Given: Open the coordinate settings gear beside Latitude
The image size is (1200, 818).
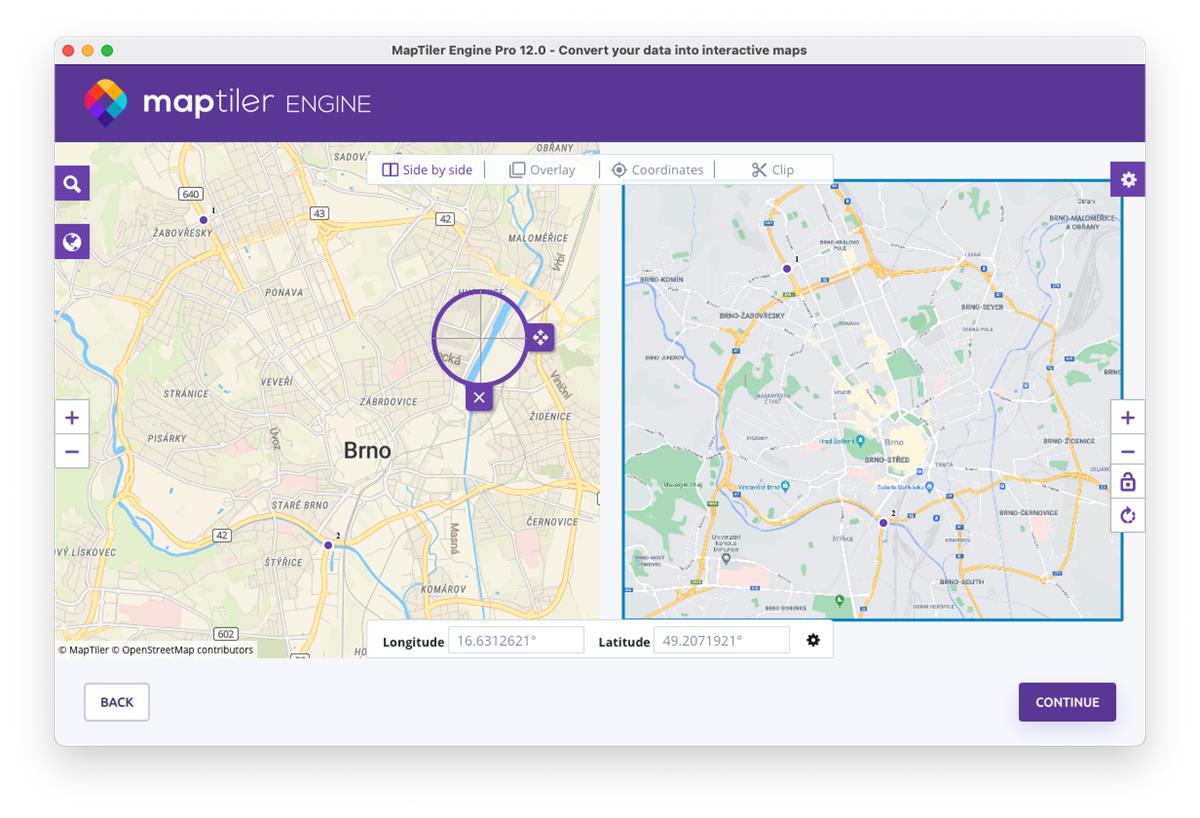Looking at the screenshot, I should tap(814, 639).
